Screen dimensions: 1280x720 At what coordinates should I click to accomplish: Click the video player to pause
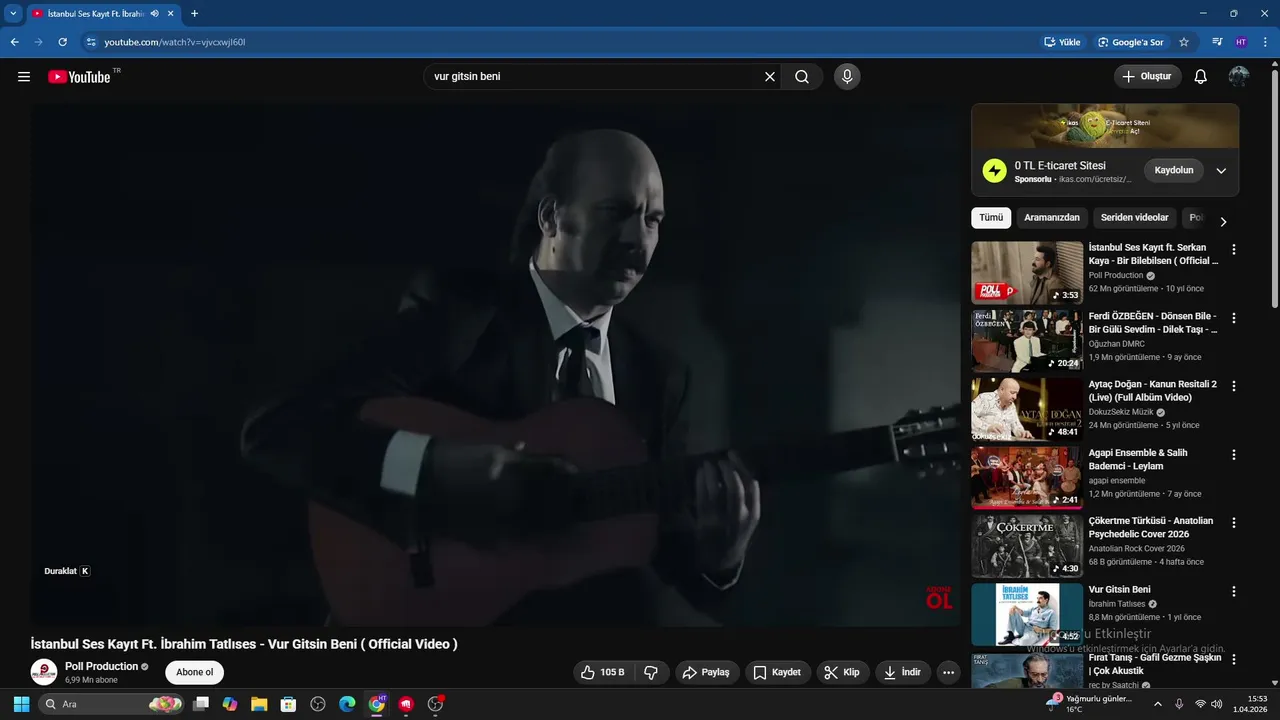tap(495, 365)
